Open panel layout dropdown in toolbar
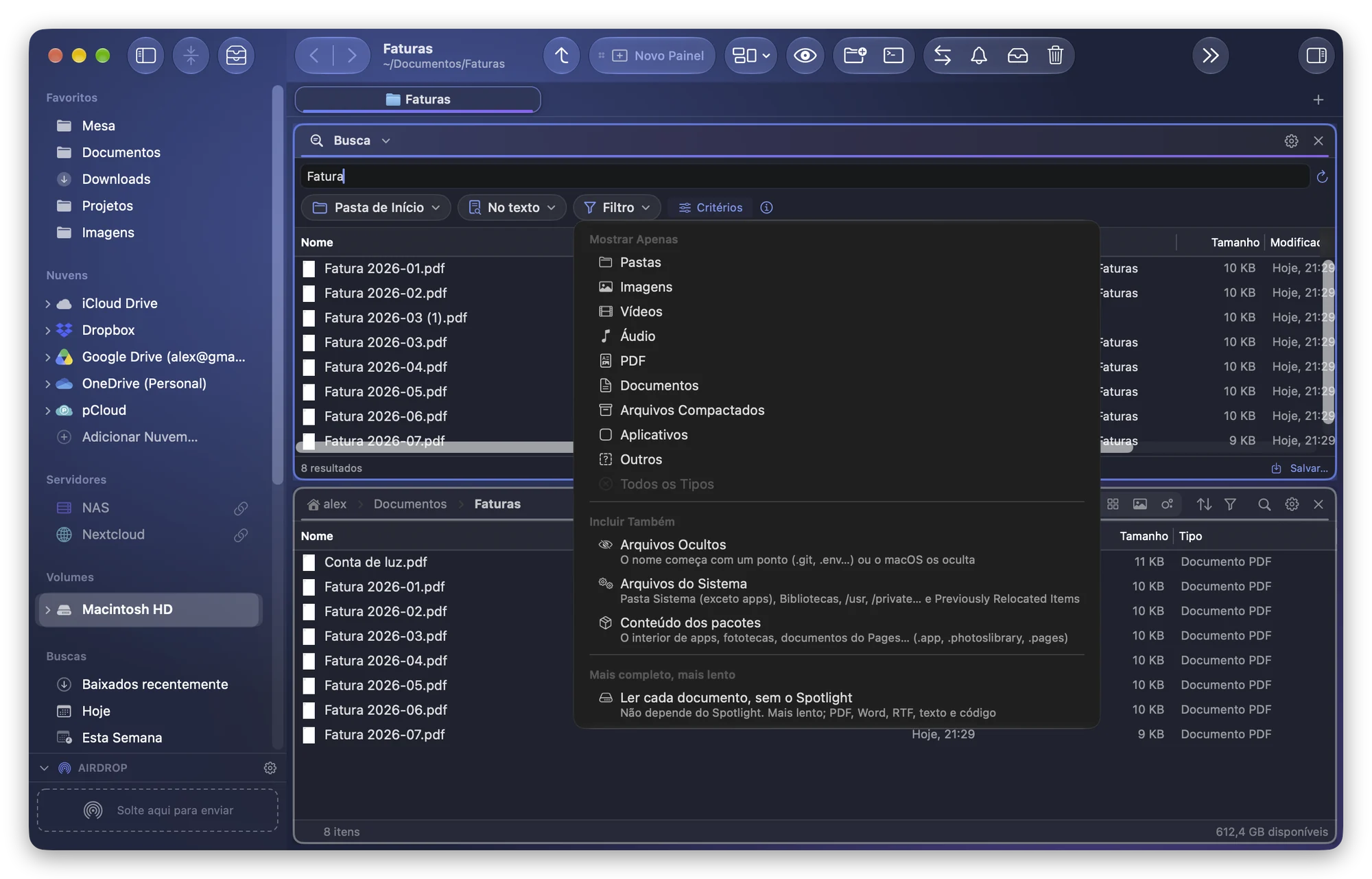Image resolution: width=1372 pixels, height=879 pixels. 750,56
